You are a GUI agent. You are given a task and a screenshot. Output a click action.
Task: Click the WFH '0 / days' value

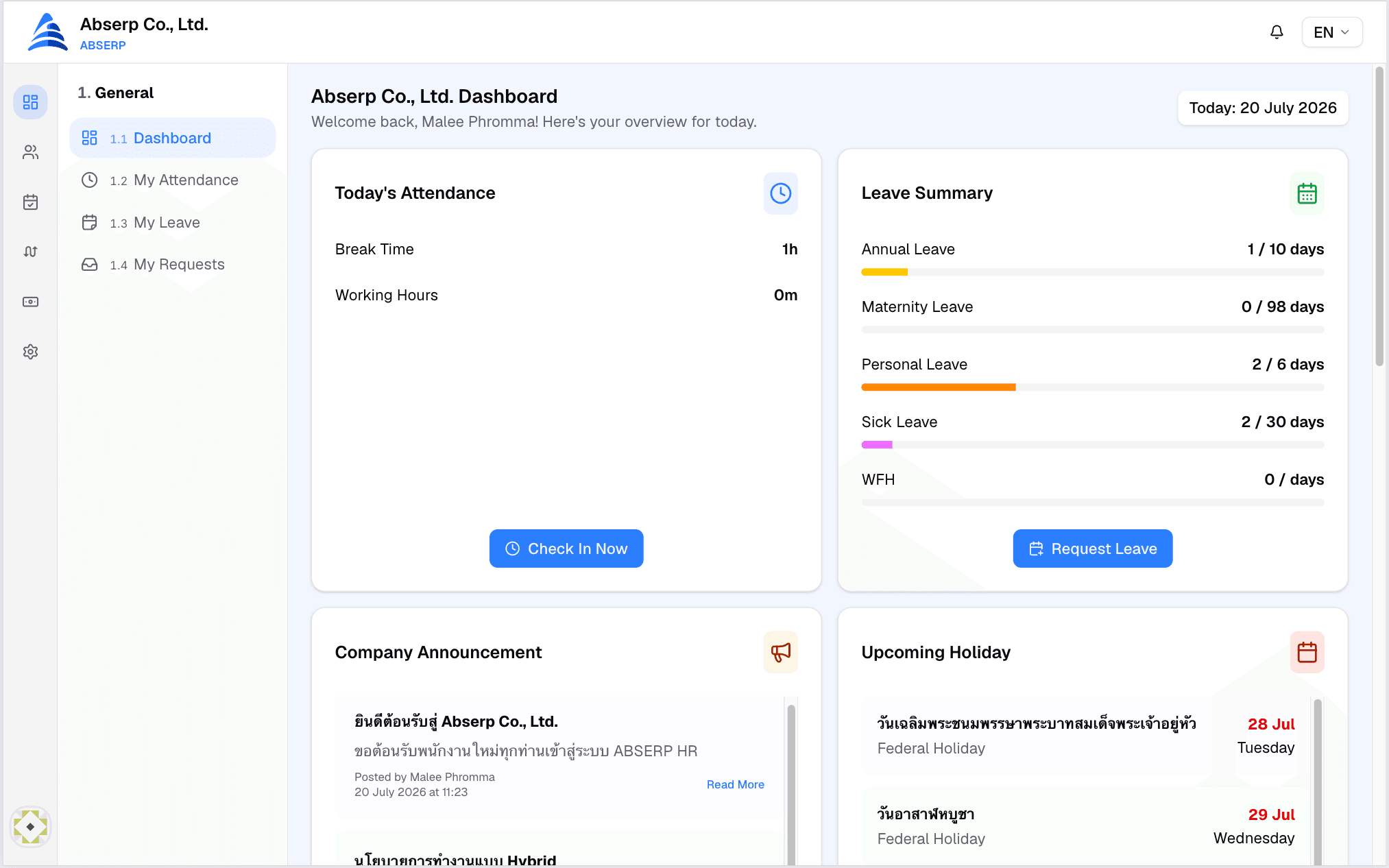1294,479
